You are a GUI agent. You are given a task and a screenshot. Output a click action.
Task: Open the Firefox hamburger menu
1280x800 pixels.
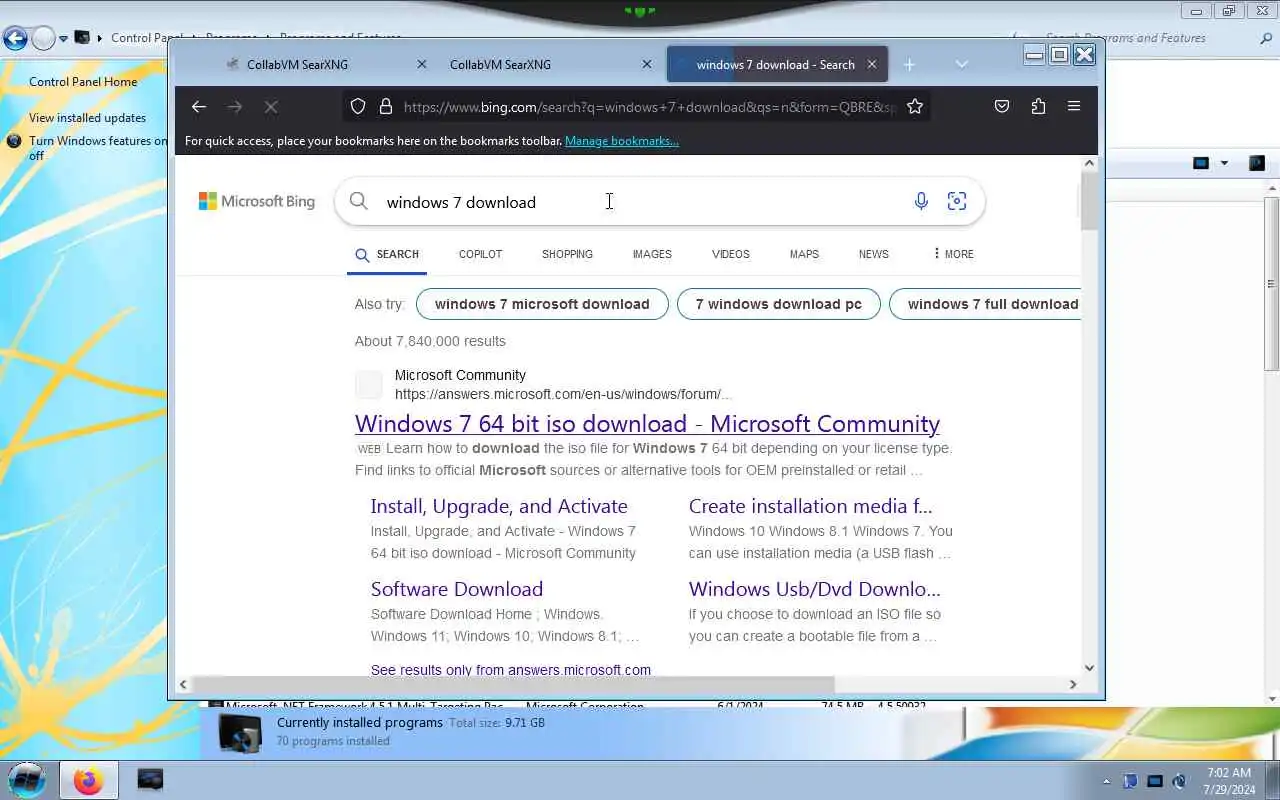pyautogui.click(x=1074, y=107)
